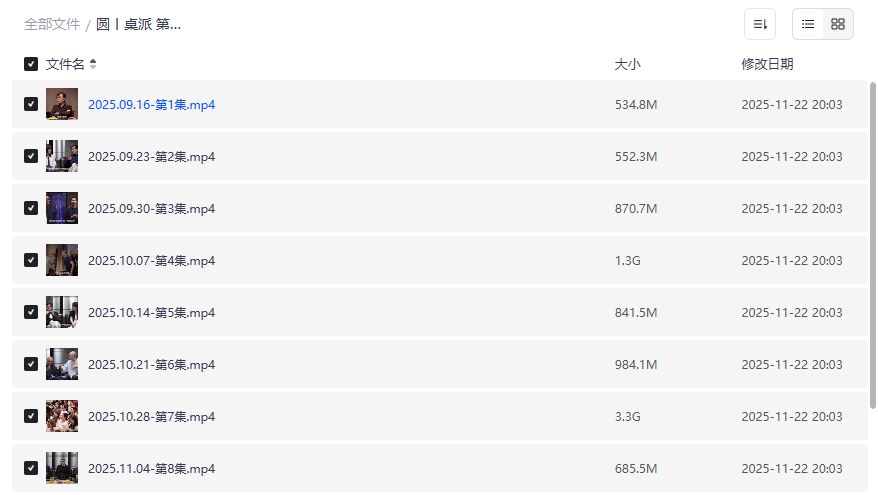Open the 2025.09.16-第1集.mp4 file link
Image resolution: width=878 pixels, height=495 pixels.
pos(151,104)
